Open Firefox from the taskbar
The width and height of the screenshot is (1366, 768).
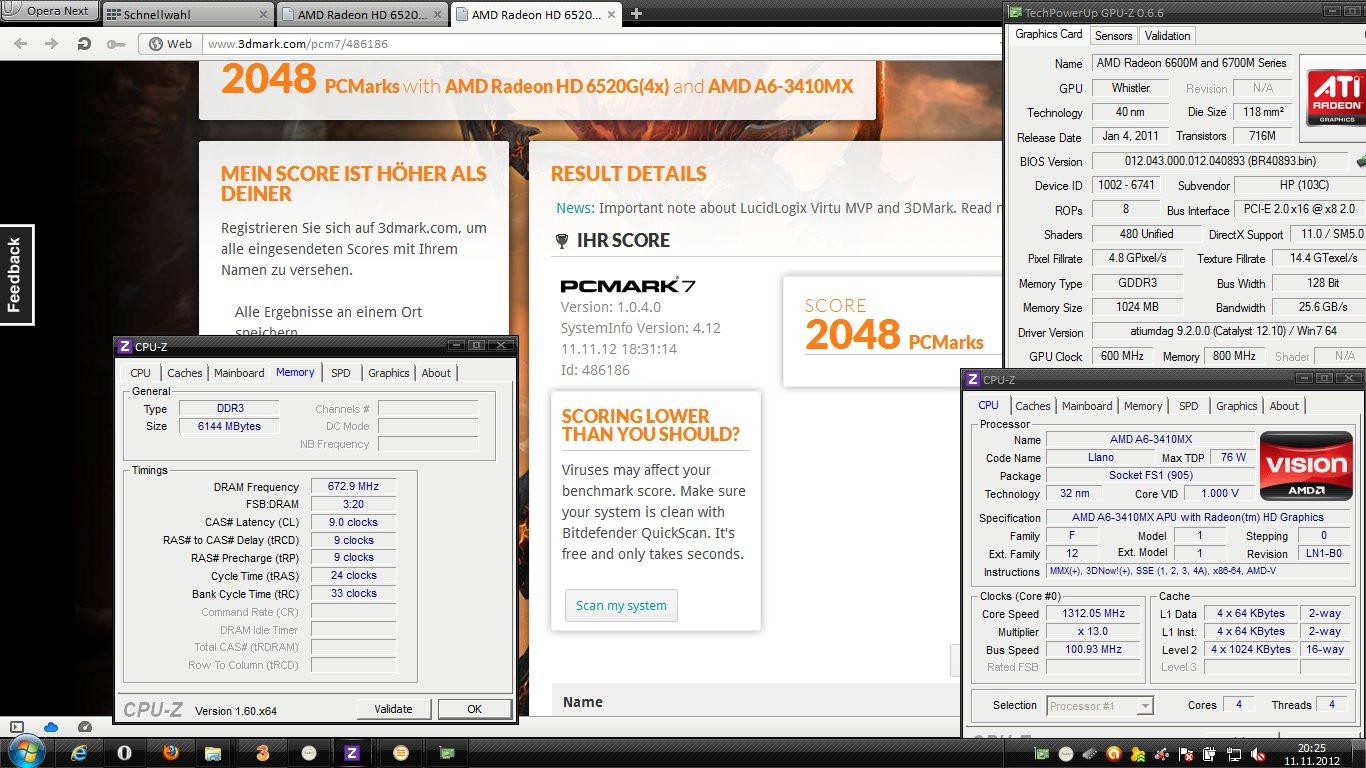(169, 752)
